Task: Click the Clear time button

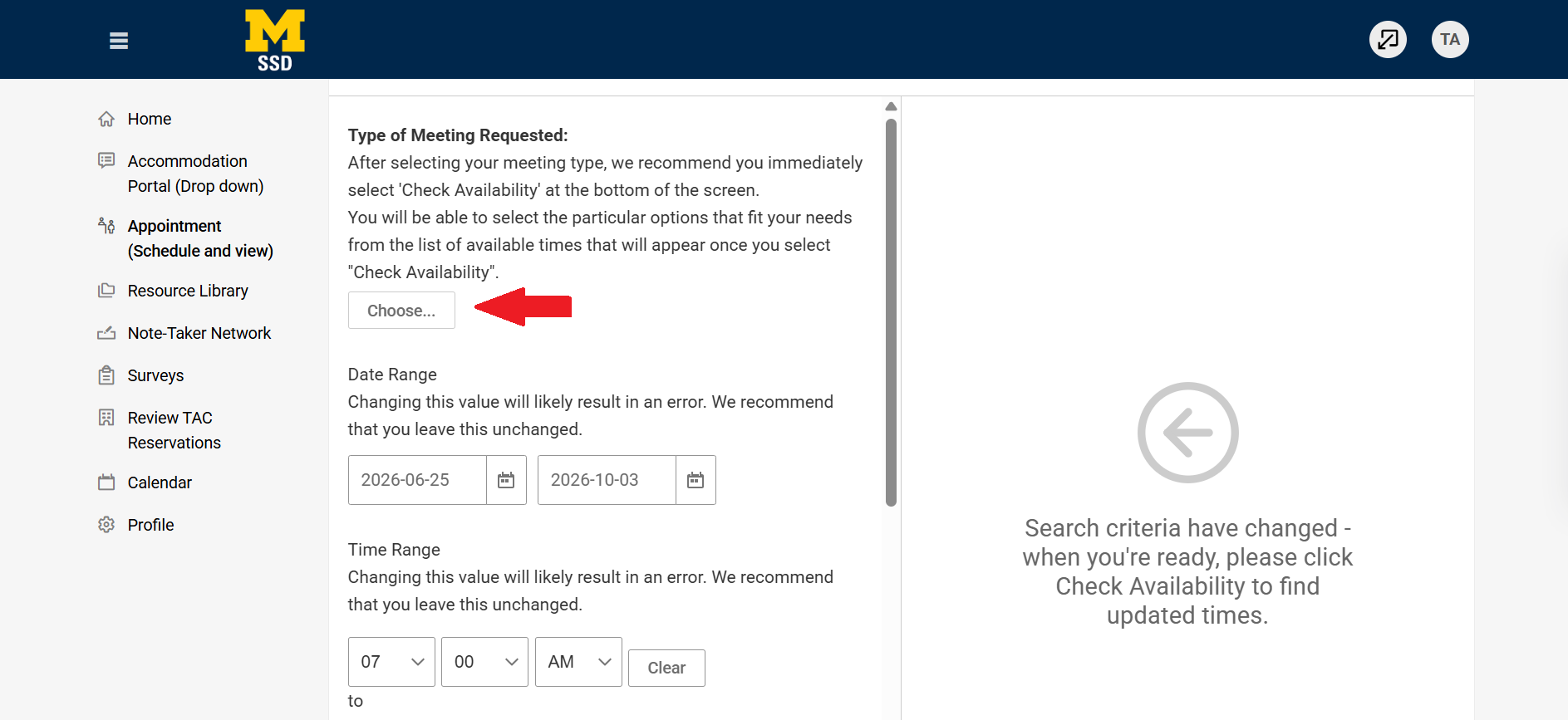Action: pos(666,668)
